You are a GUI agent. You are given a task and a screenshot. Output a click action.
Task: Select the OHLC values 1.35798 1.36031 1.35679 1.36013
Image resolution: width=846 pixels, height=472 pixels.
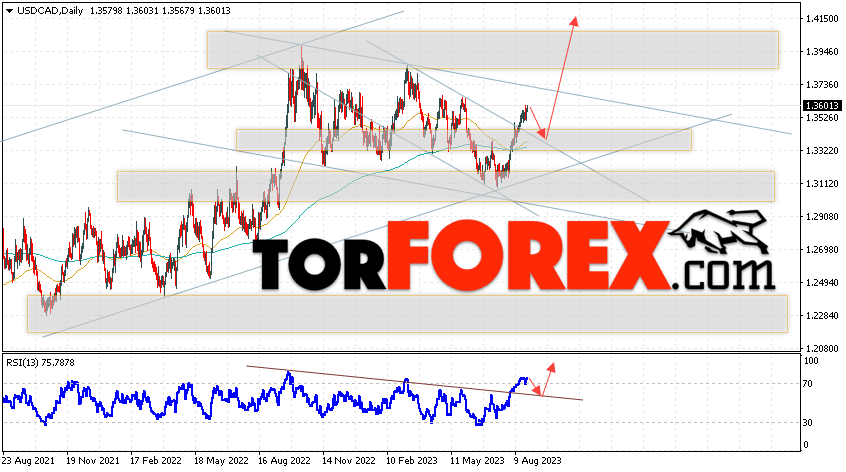tap(159, 10)
